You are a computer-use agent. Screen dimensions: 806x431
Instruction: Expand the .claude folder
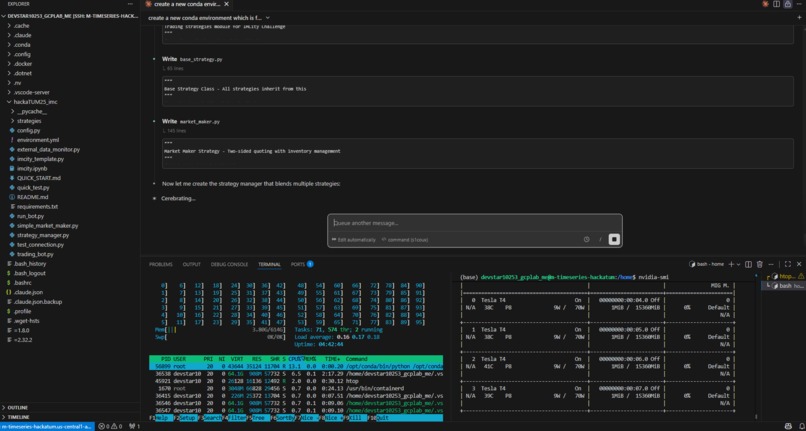click(22, 35)
